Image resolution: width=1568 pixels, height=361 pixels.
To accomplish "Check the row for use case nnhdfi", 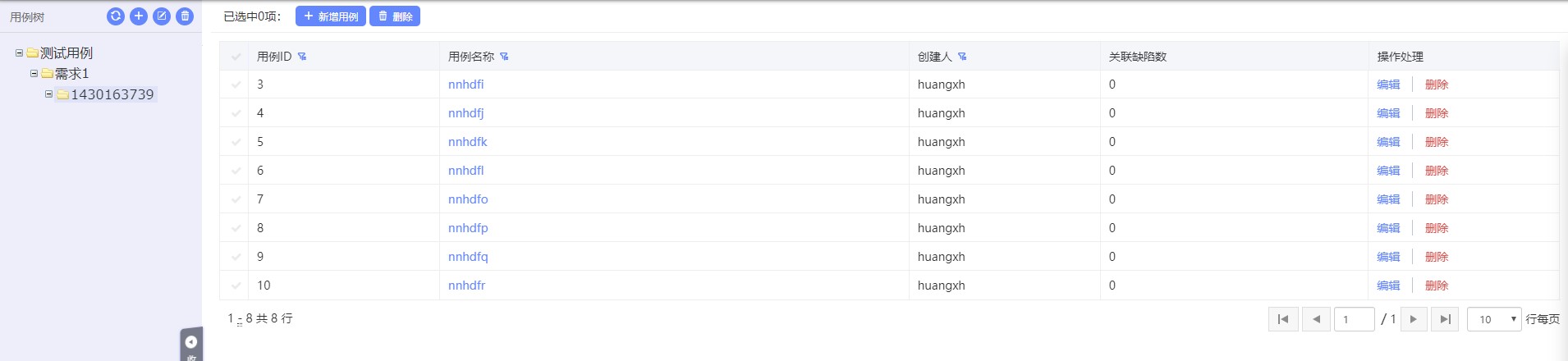I will click(x=236, y=85).
